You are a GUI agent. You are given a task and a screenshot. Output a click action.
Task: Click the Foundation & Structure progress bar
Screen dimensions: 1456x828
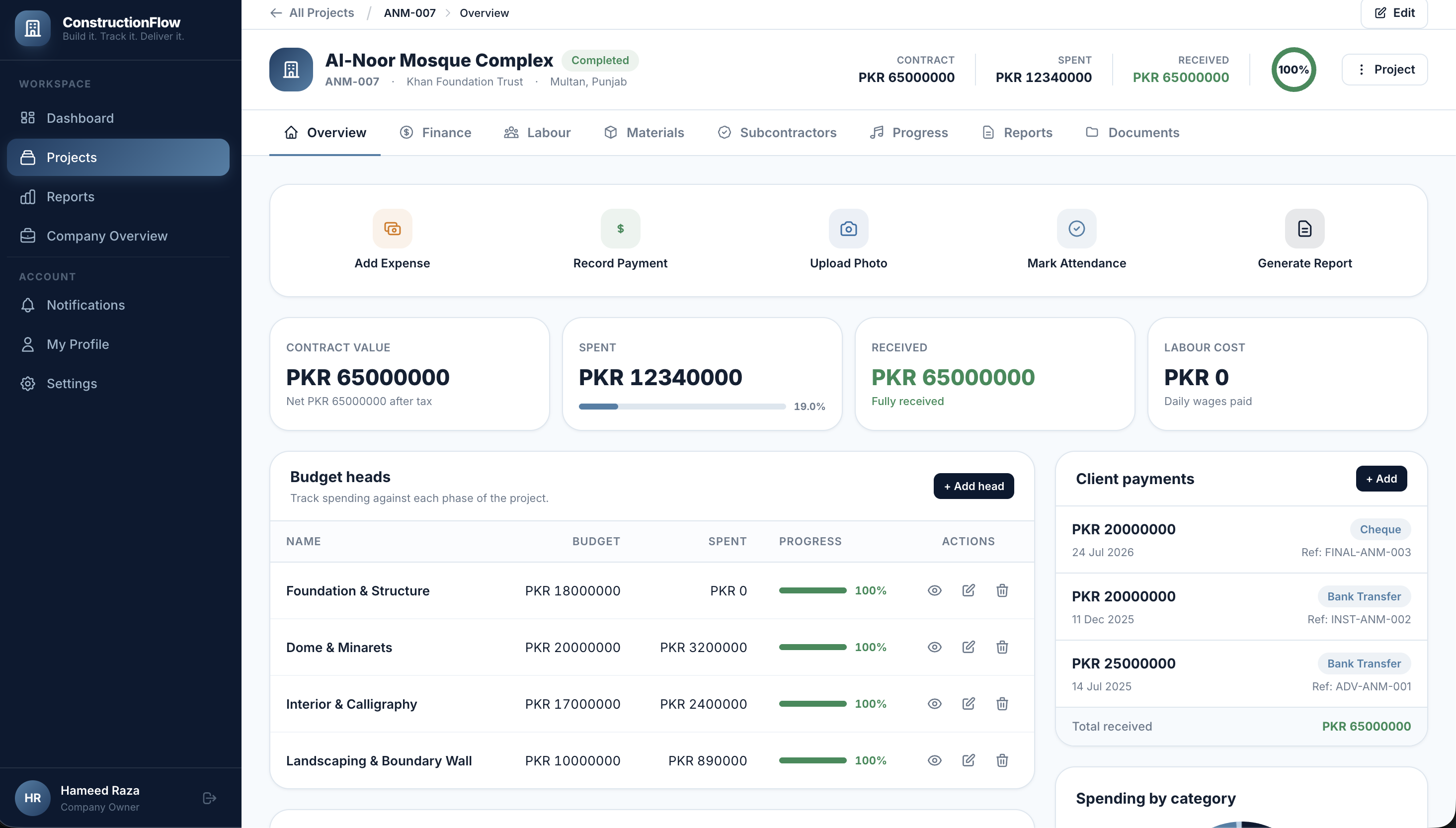point(812,590)
